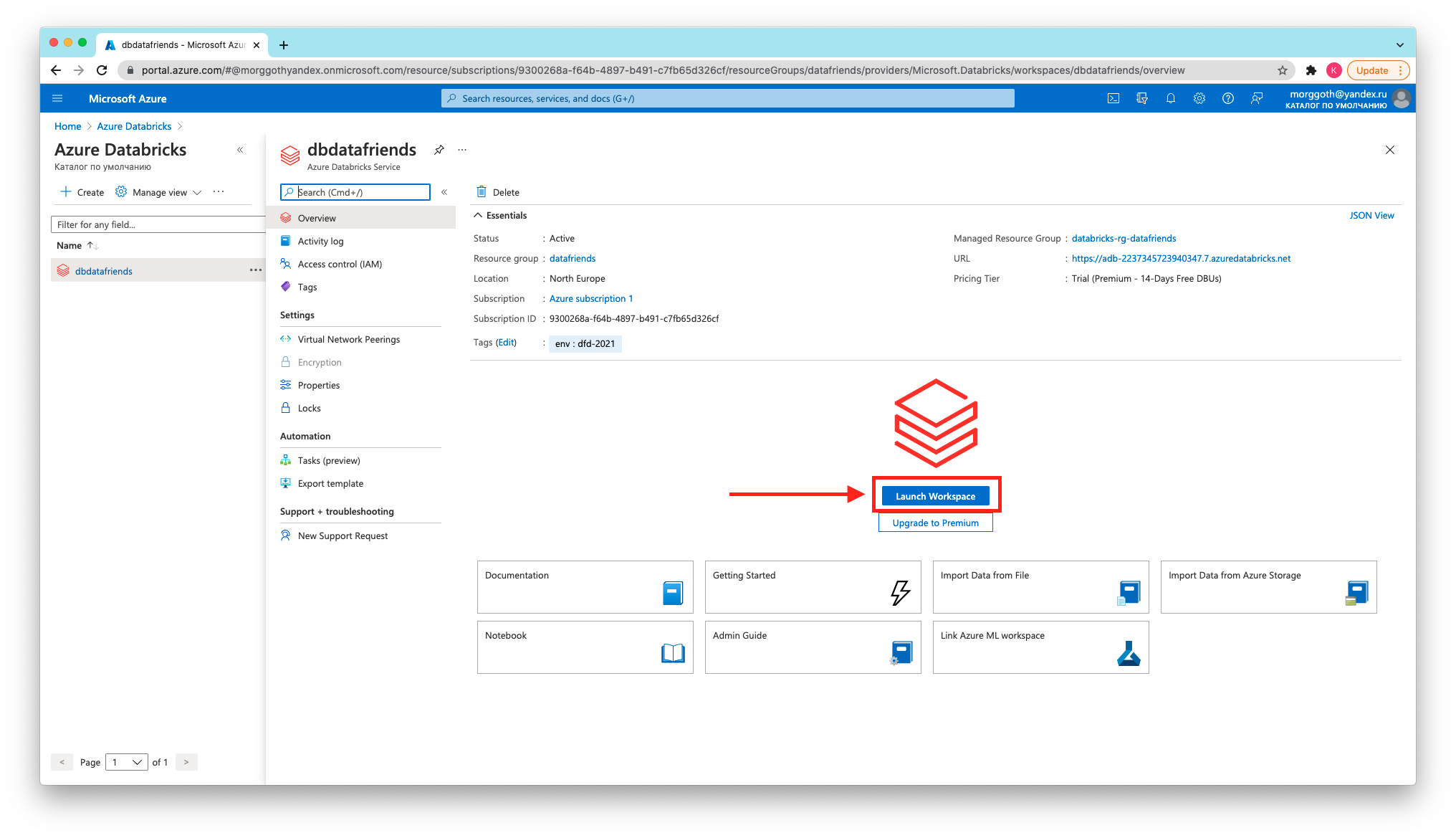Expand the Manage view dropdown
This screenshot has width=1456, height=838.
click(x=159, y=192)
